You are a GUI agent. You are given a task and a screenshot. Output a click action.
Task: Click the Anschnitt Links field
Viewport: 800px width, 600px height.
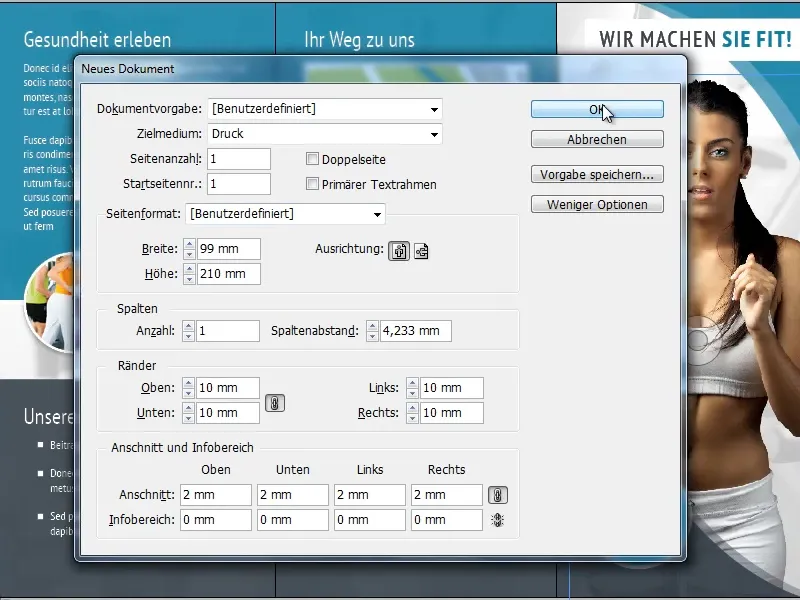tap(370, 495)
